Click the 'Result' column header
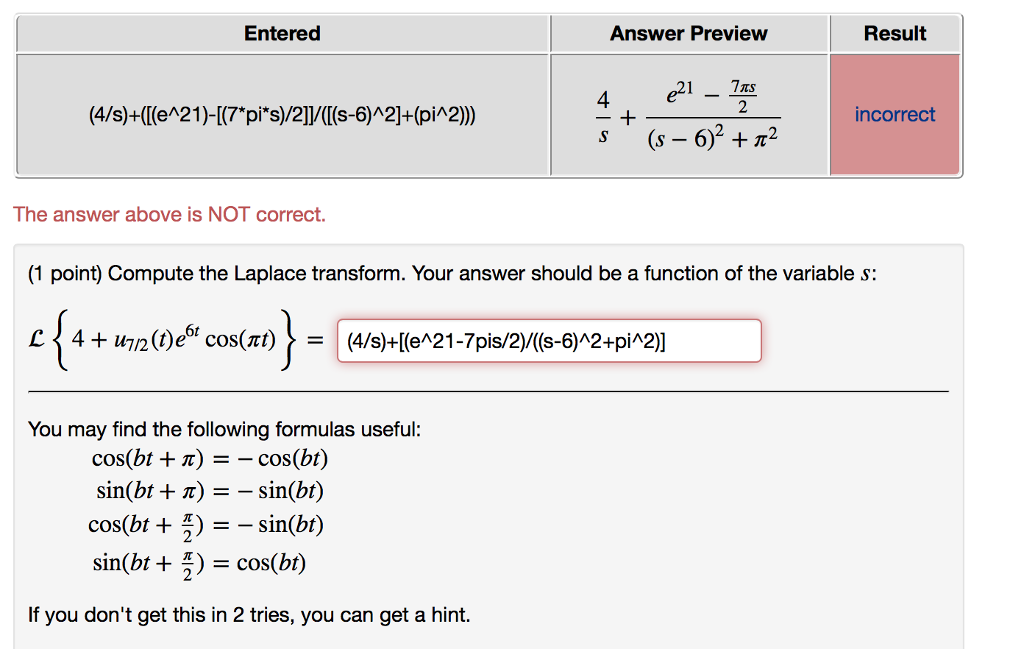 pyautogui.click(x=894, y=33)
